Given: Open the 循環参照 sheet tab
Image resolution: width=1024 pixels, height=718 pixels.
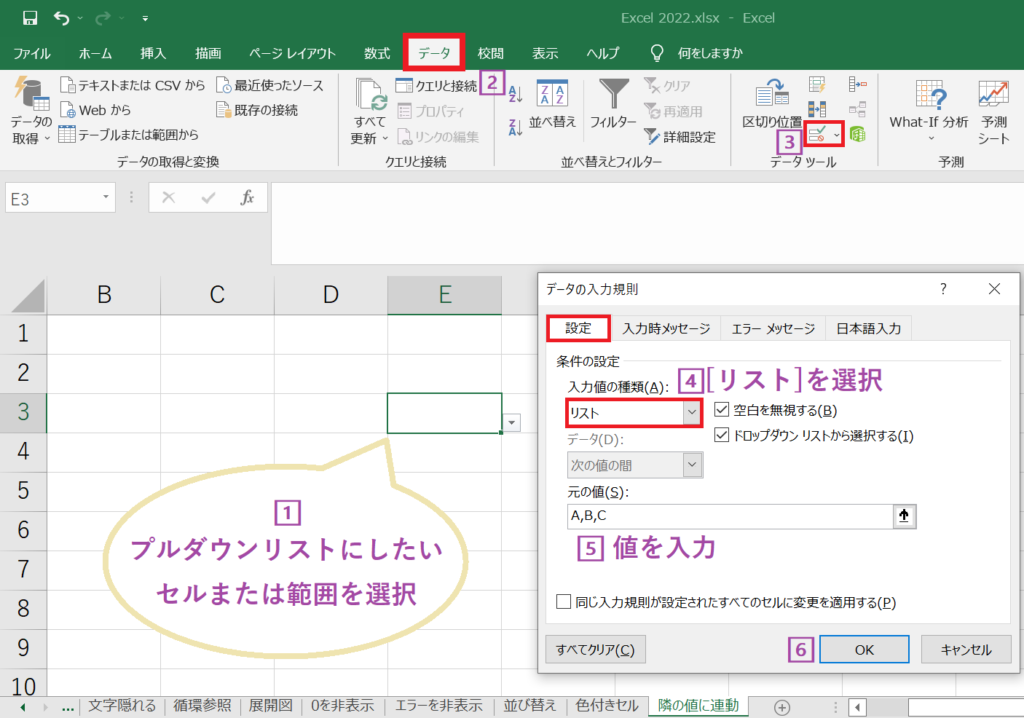Looking at the screenshot, I should coord(202,706).
